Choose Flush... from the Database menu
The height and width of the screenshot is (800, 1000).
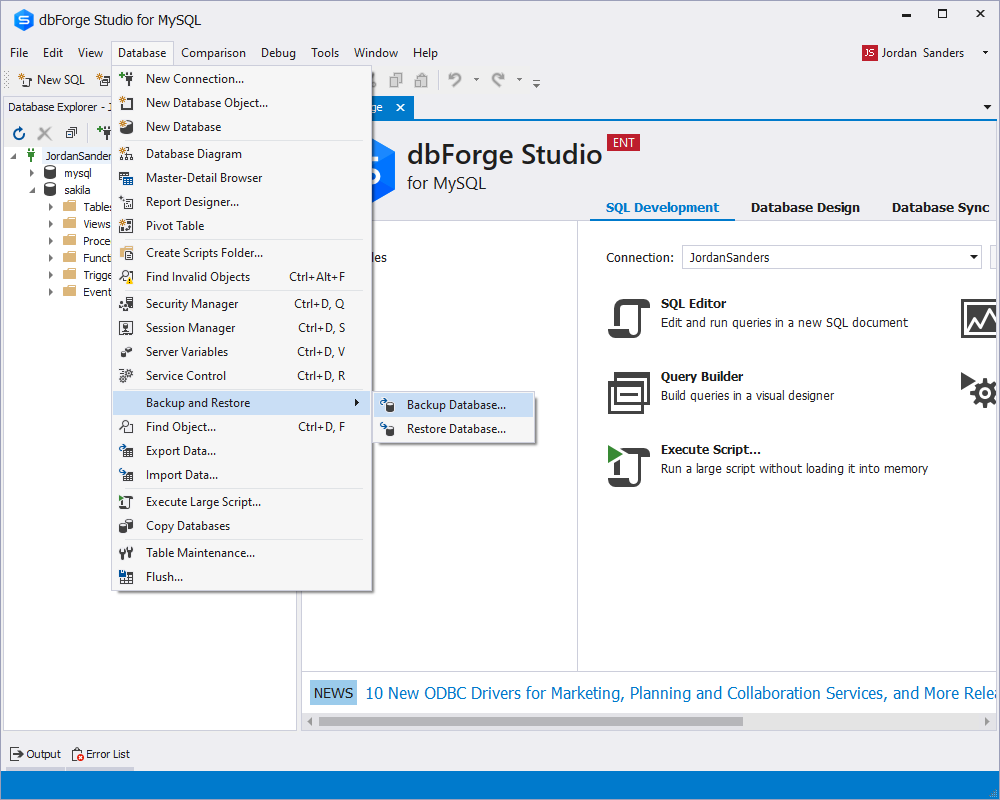241,577
